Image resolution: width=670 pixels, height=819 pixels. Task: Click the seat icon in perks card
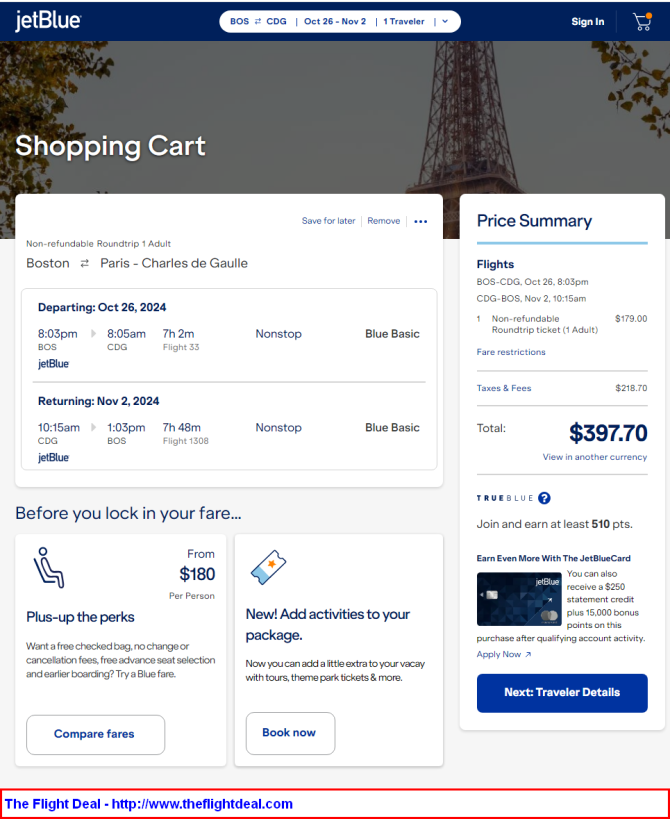click(x=49, y=568)
